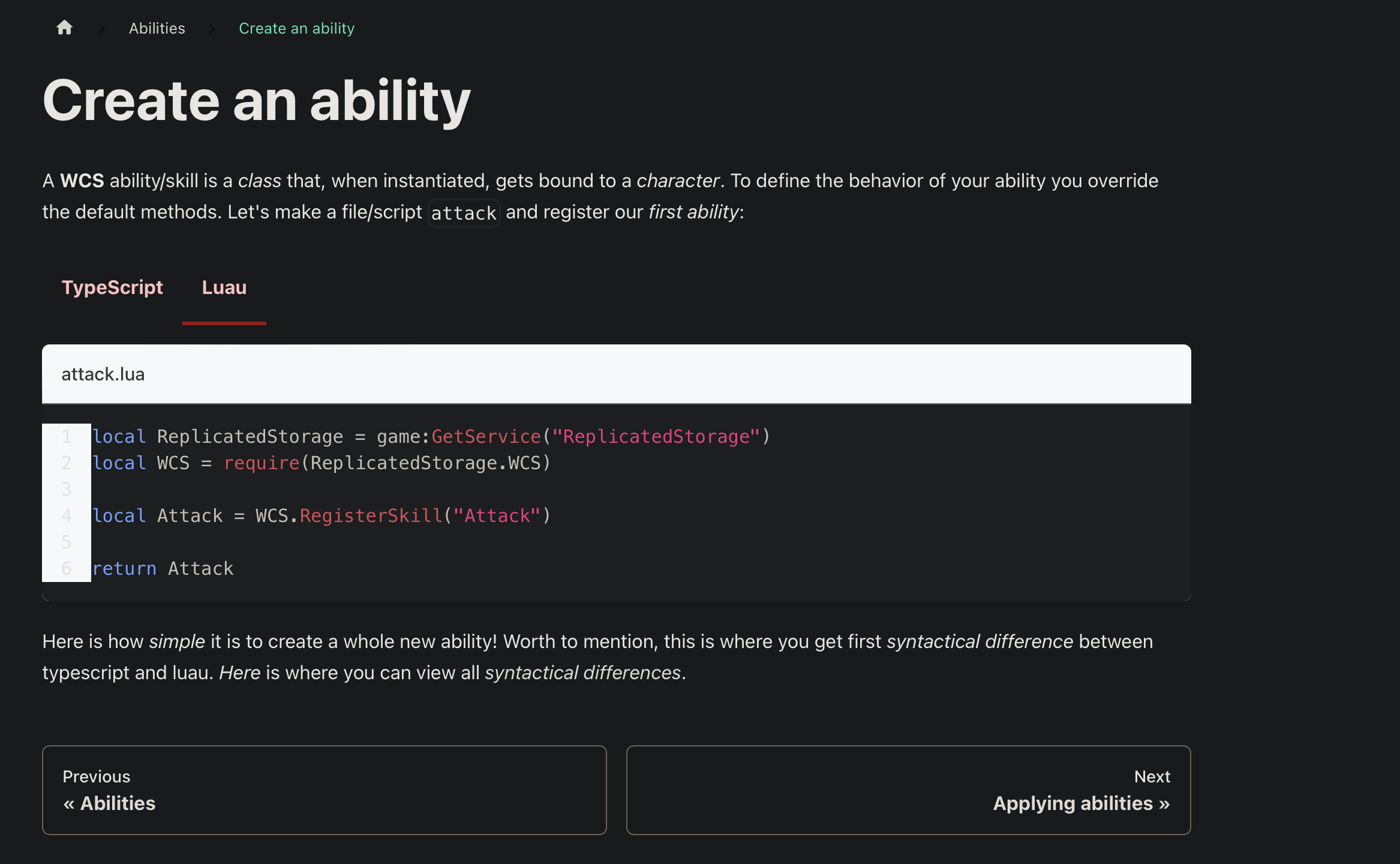Switch to the TypeScript tab

tap(112, 287)
